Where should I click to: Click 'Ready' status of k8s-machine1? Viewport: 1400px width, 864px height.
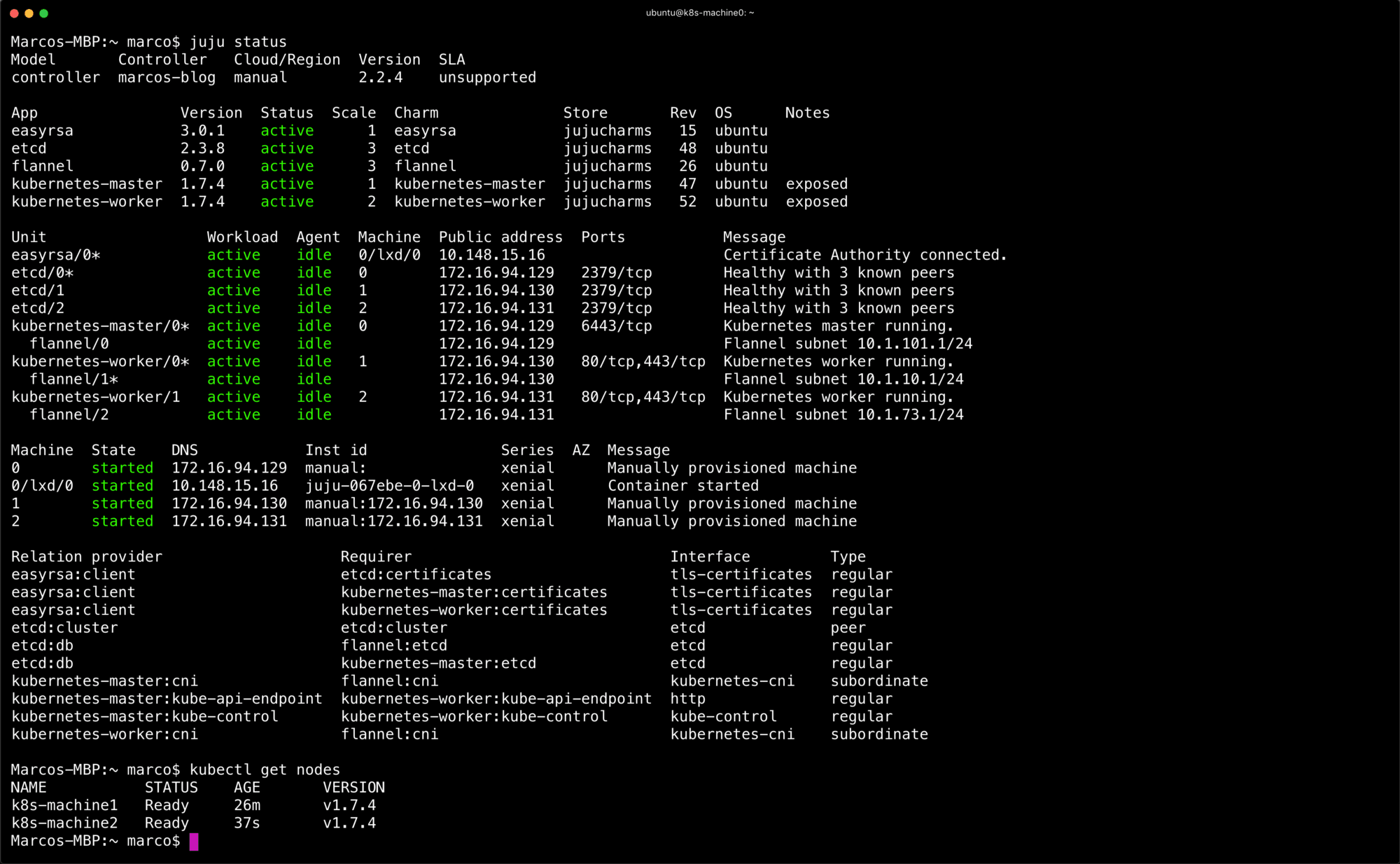167,805
